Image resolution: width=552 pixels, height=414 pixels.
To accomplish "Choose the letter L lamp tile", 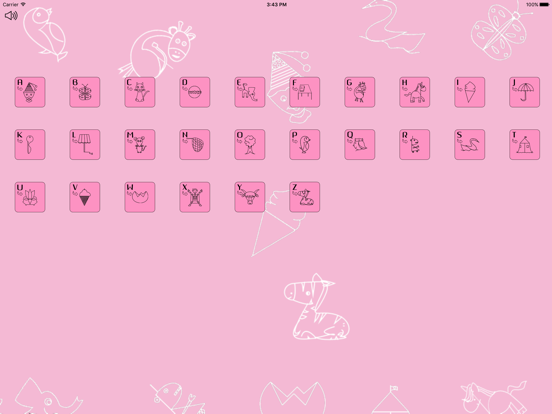I will click(x=85, y=144).
